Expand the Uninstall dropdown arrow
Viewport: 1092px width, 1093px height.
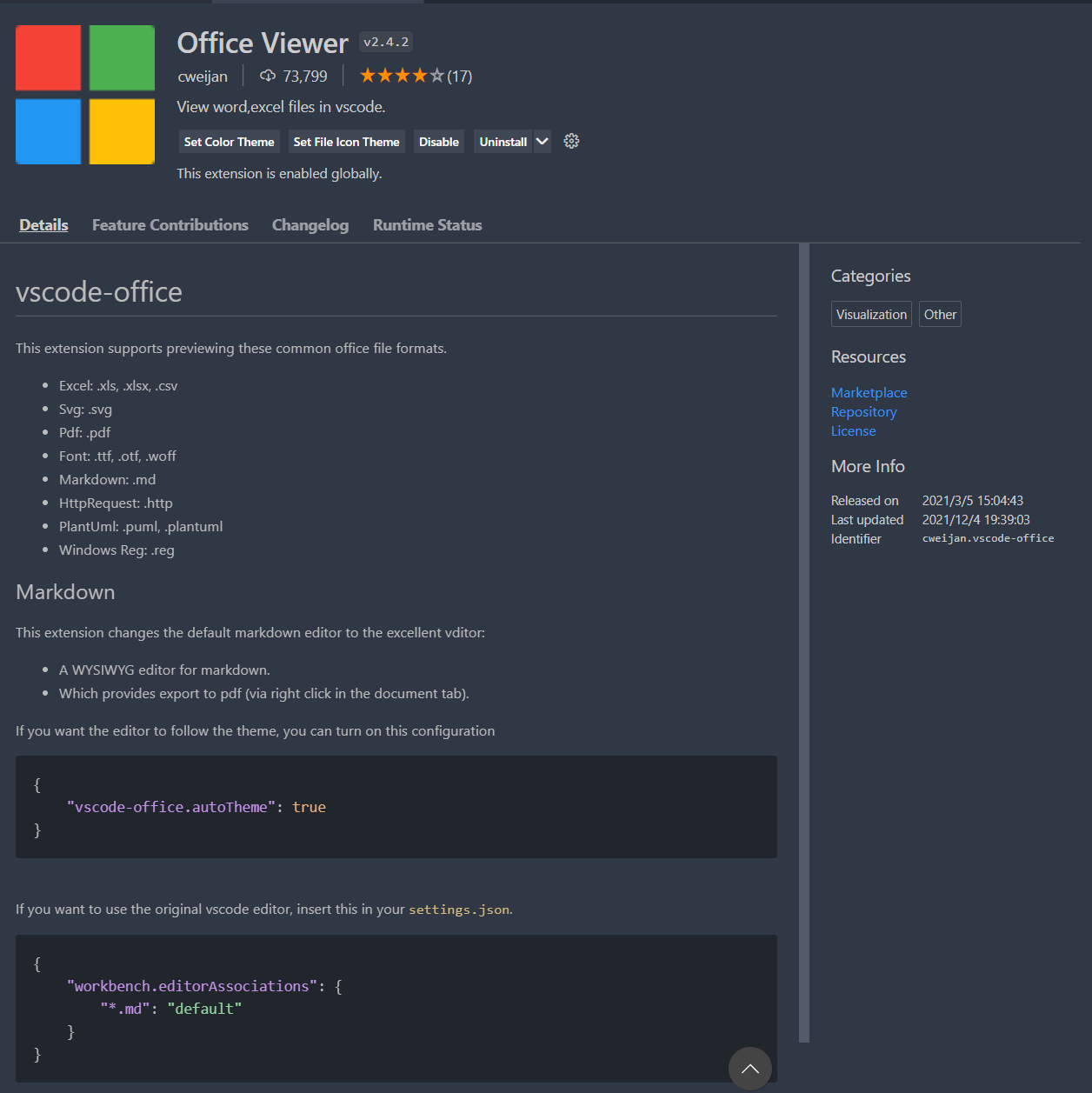point(543,142)
